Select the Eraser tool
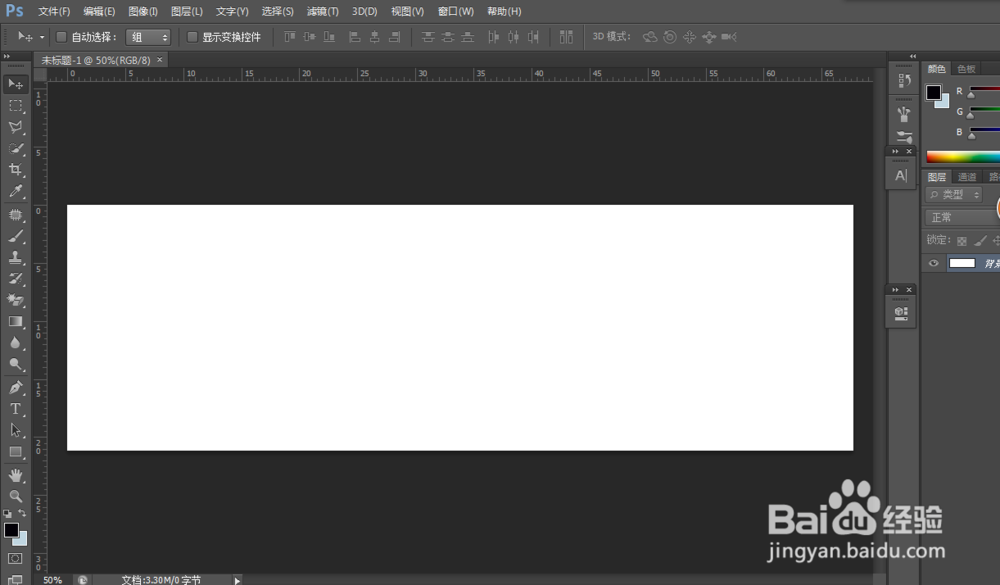This screenshot has width=1000, height=585. click(x=15, y=300)
